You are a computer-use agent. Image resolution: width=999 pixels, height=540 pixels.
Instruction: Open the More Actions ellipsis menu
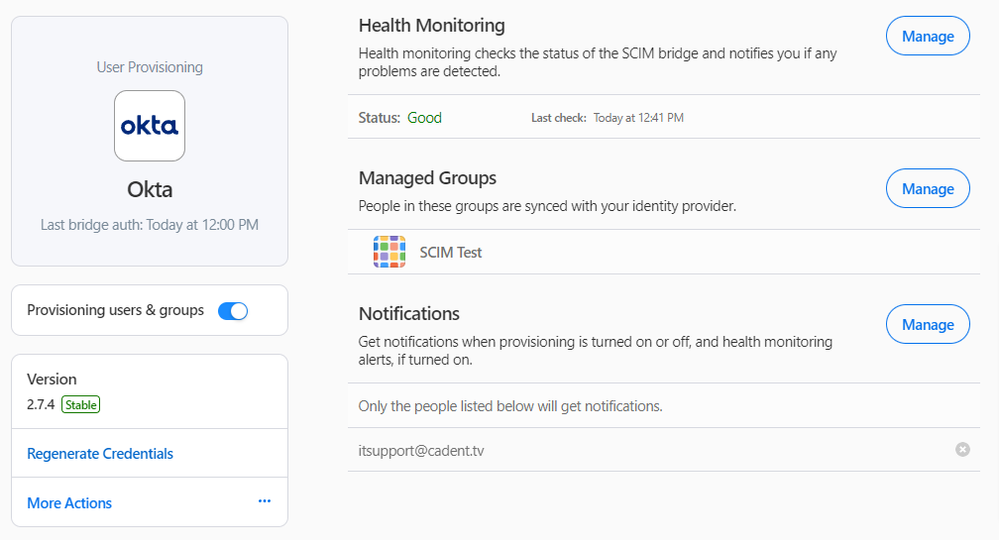[264, 502]
